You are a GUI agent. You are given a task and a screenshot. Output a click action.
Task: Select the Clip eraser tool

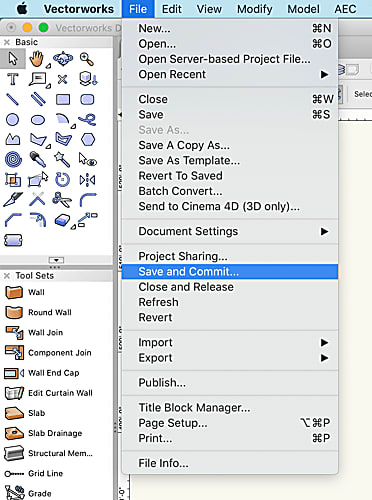click(x=63, y=220)
